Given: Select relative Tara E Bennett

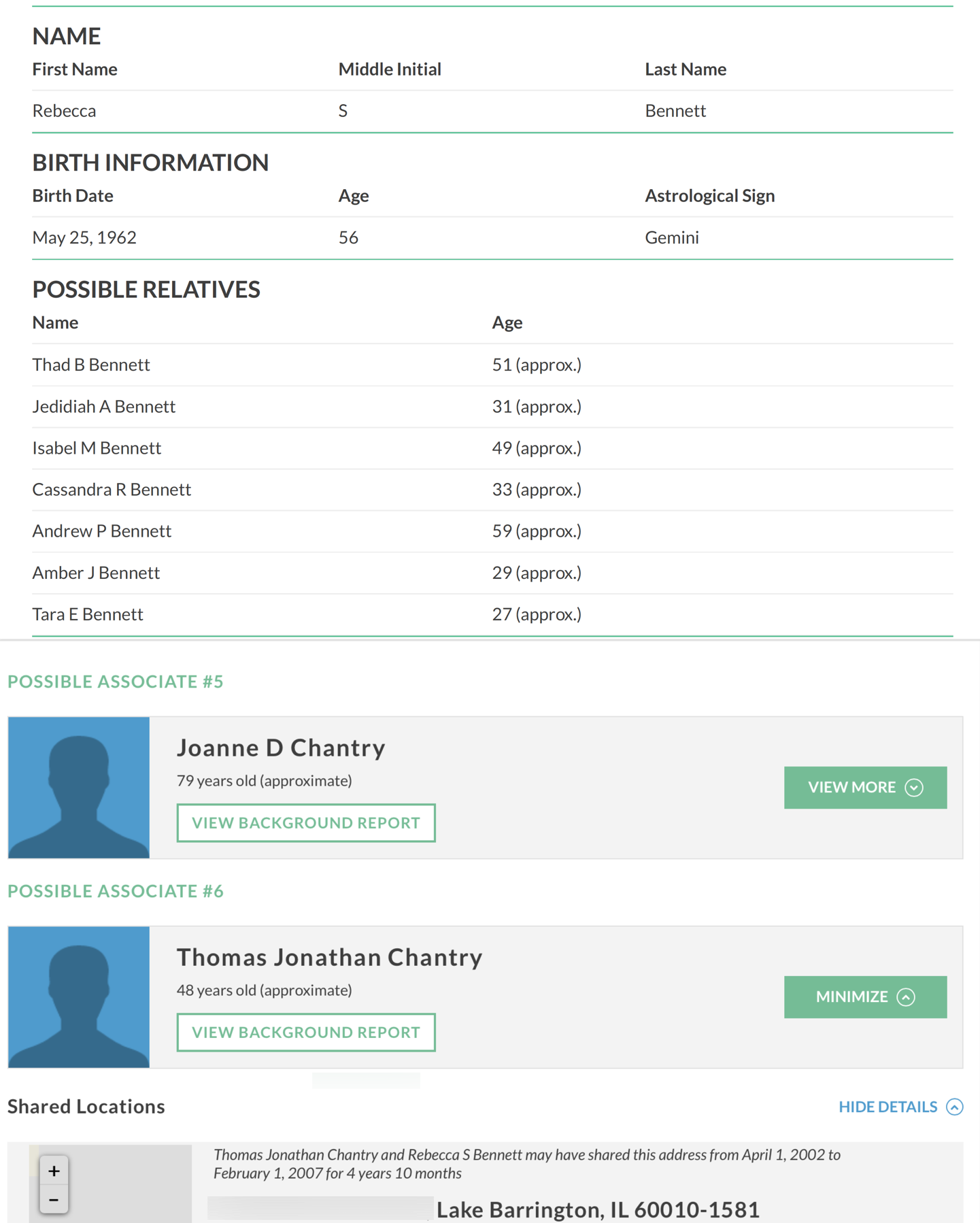Looking at the screenshot, I should tap(88, 614).
